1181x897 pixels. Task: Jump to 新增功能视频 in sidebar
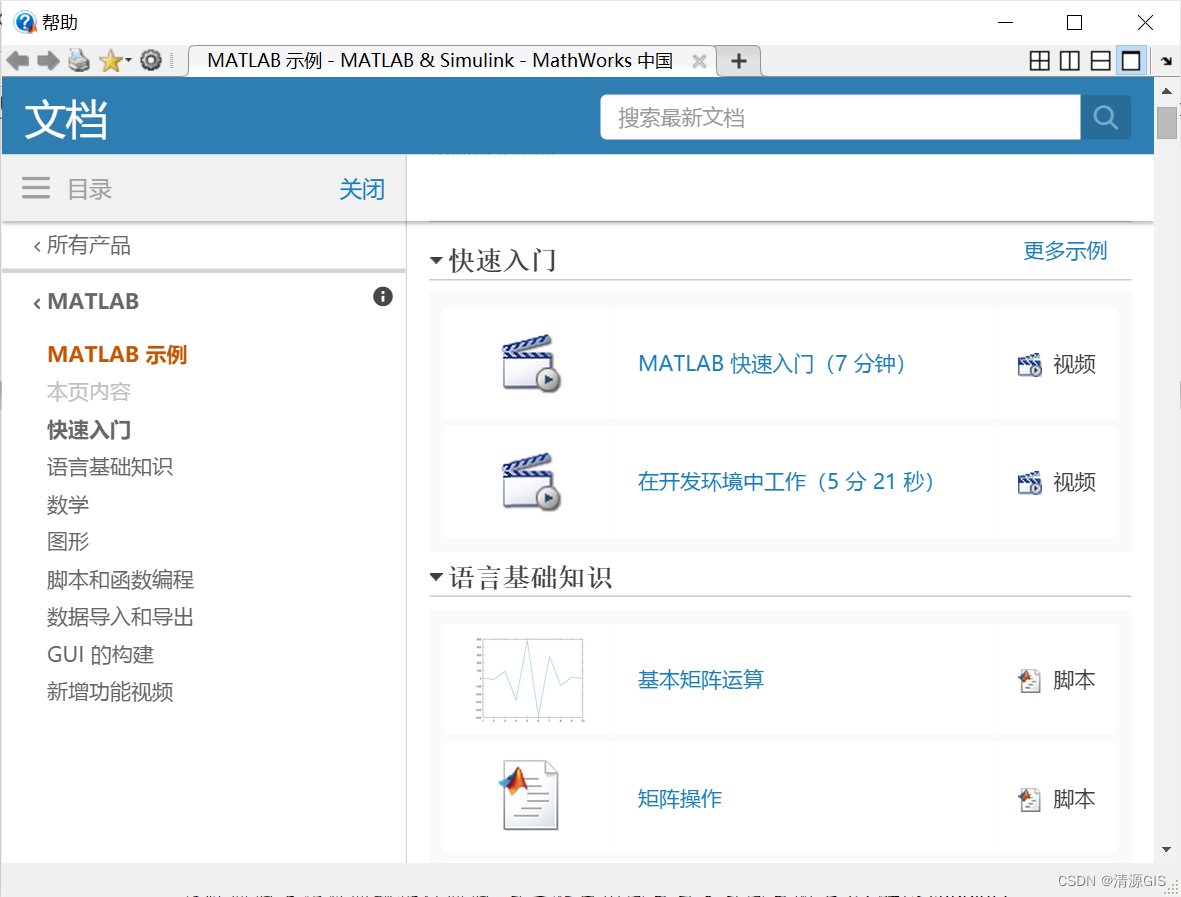[110, 691]
